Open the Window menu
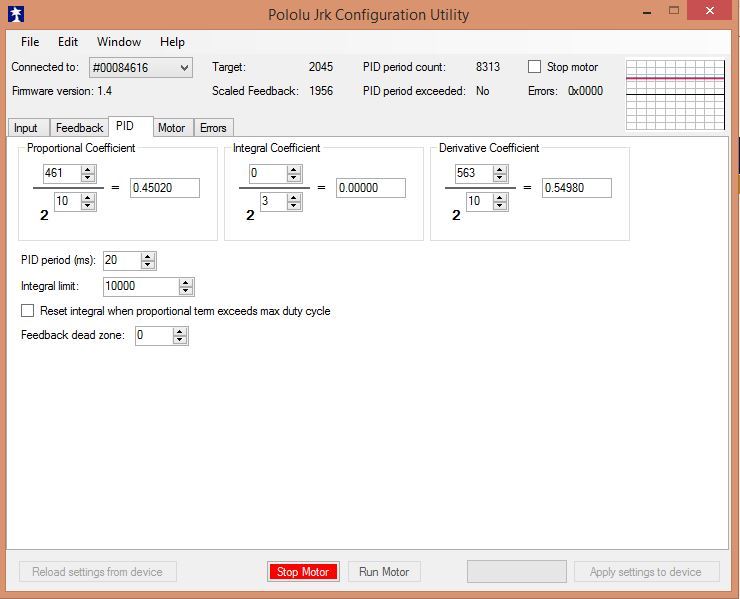The image size is (740, 599). [x=119, y=42]
